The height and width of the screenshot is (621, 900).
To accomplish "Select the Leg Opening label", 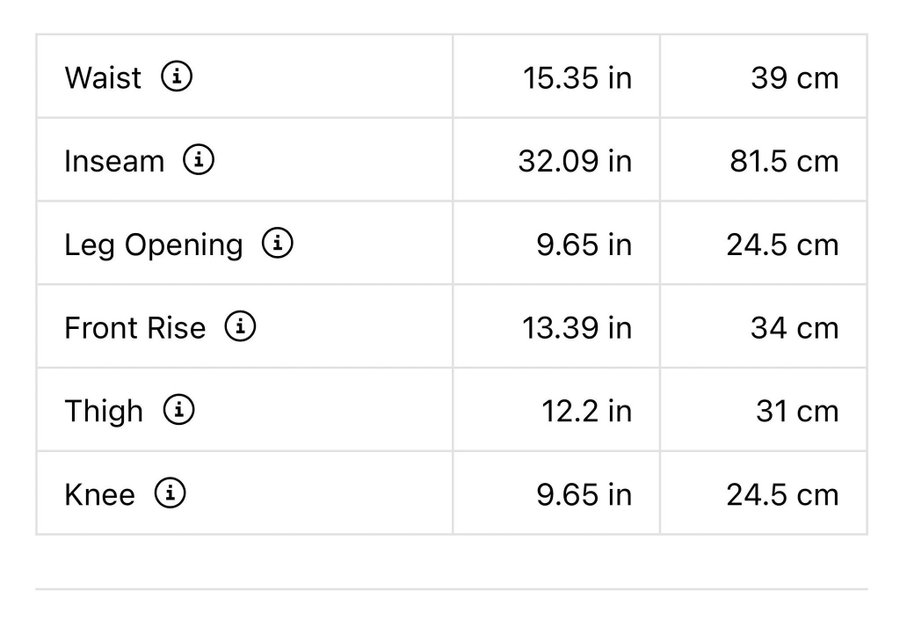I will (x=153, y=245).
